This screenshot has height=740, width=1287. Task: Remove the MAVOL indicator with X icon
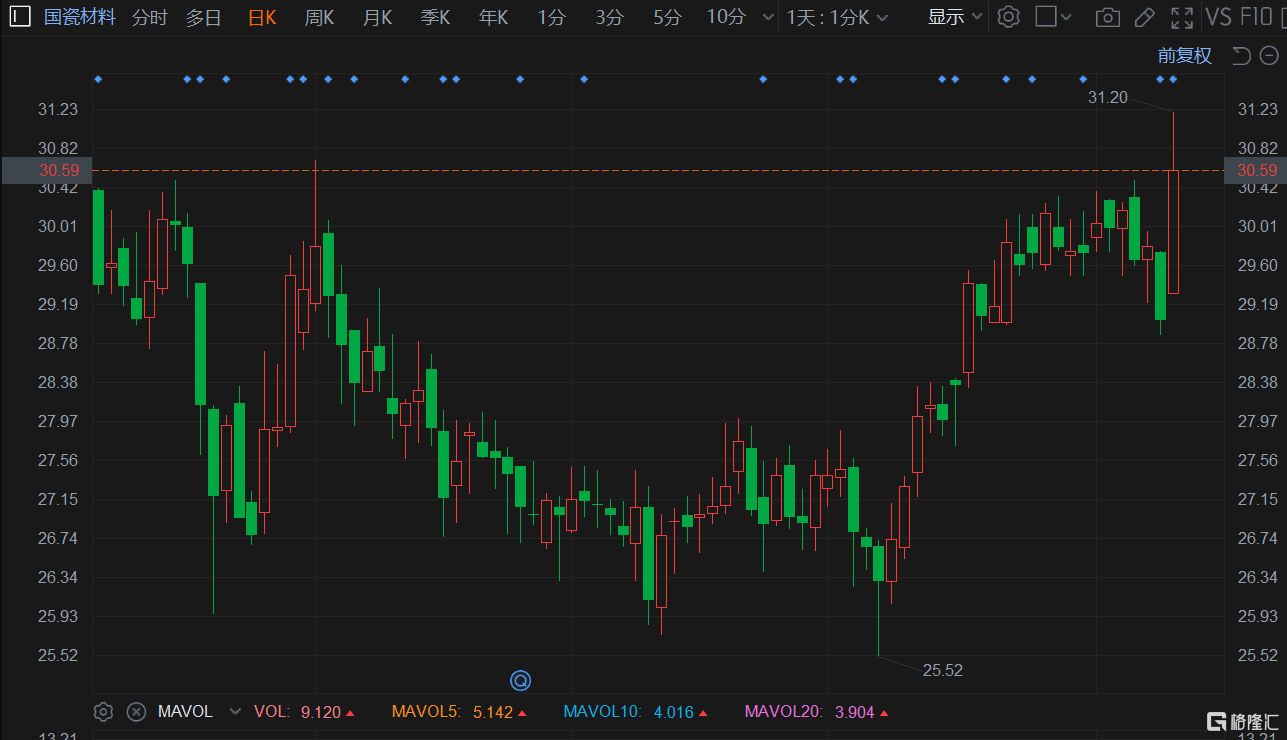pyautogui.click(x=136, y=712)
